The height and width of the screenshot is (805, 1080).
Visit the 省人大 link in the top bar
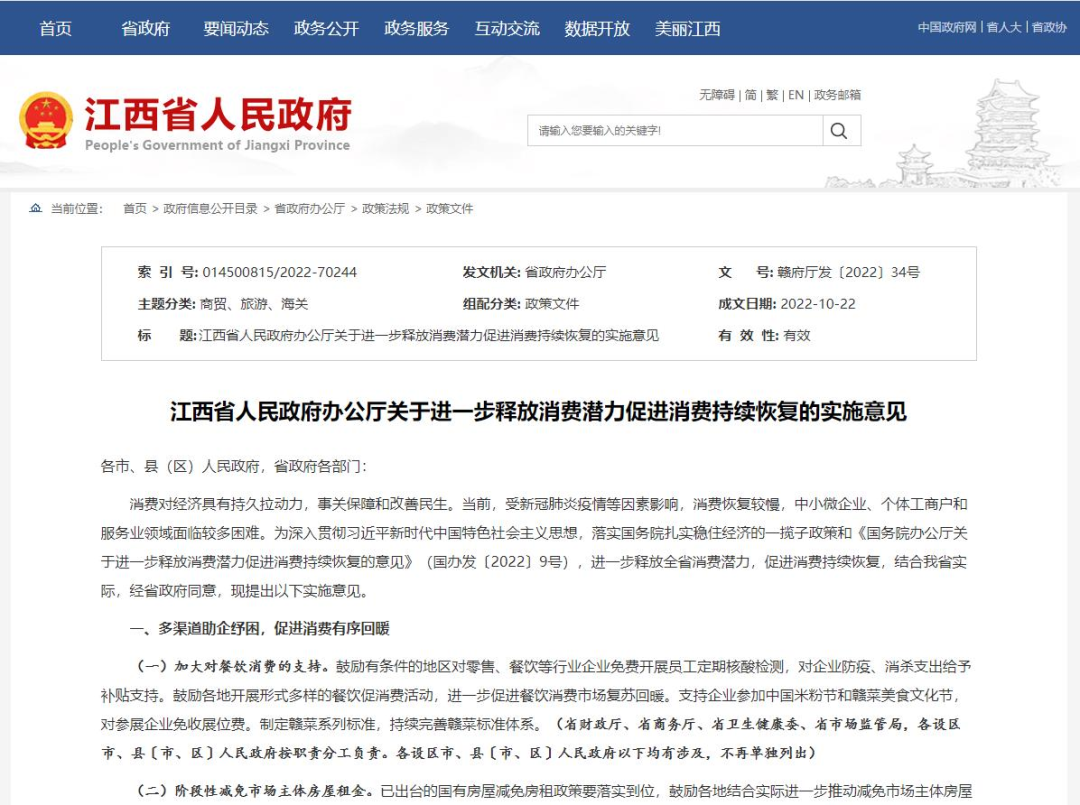(x=1003, y=27)
